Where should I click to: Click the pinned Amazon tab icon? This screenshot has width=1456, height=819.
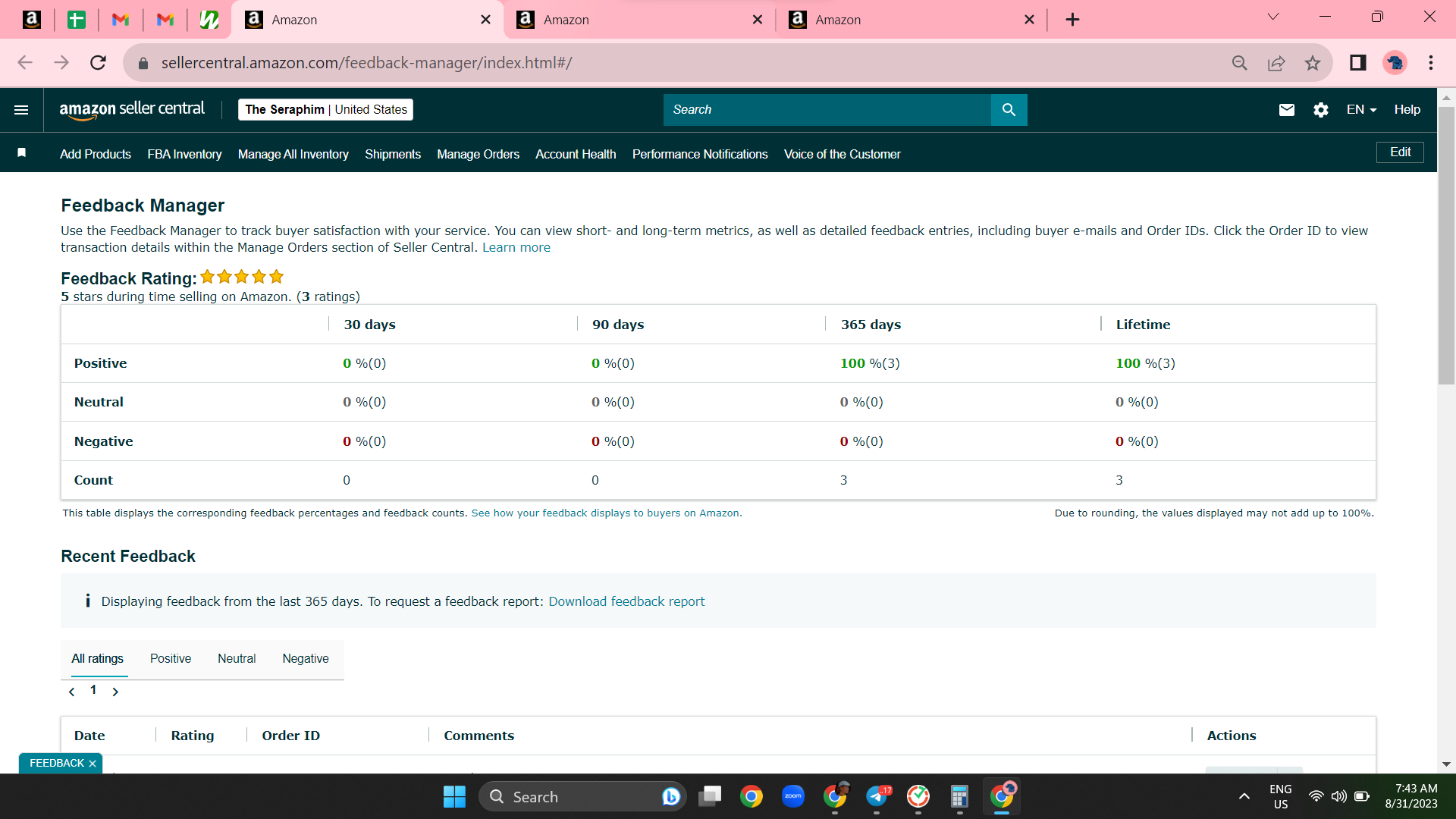[x=32, y=20]
